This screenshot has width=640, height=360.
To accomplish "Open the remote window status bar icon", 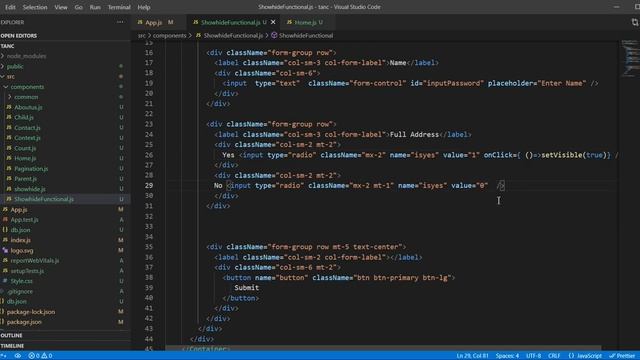I will tap(4, 356).
